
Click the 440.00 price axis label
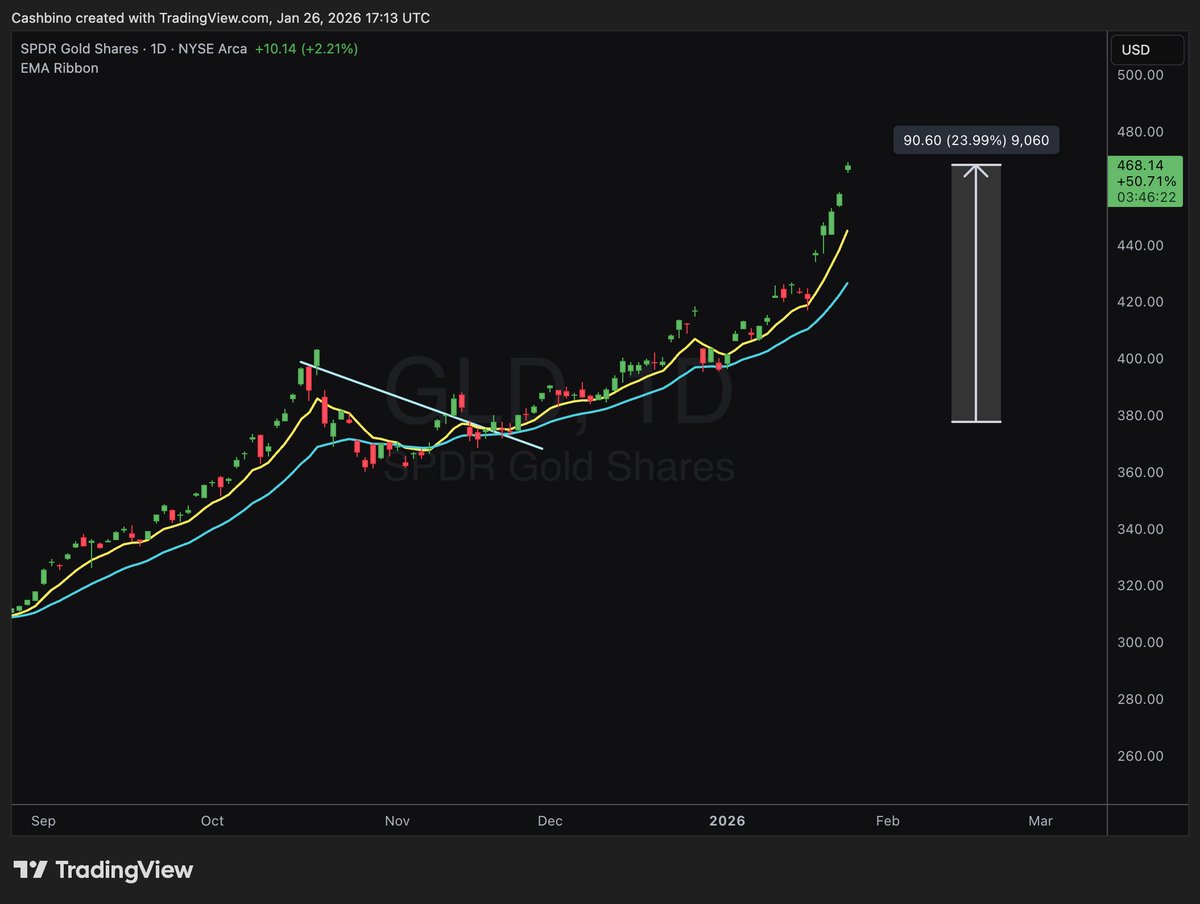(1142, 245)
